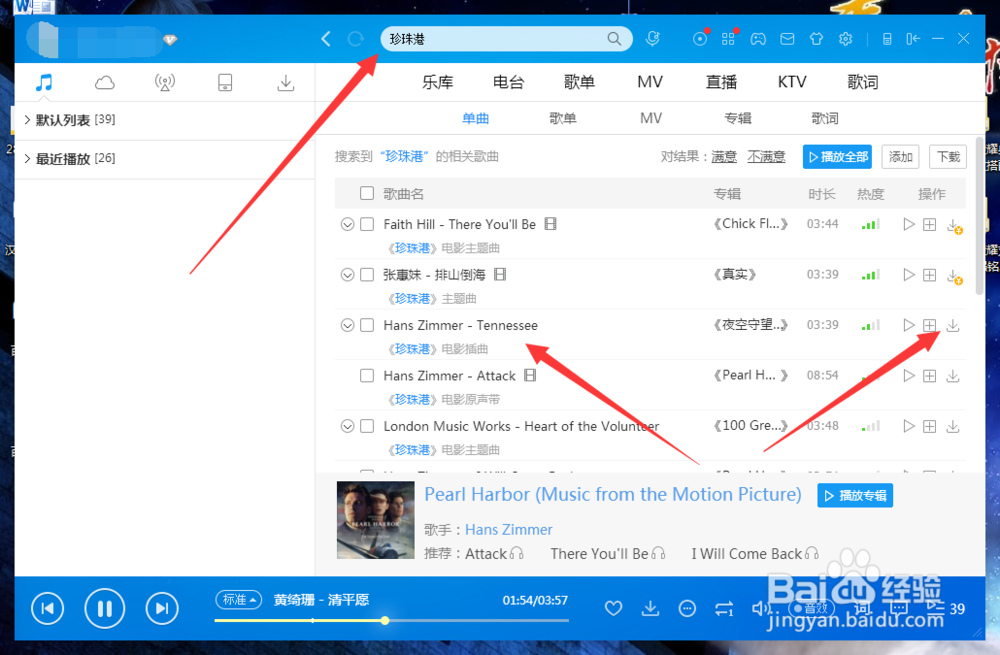This screenshot has height=655, width=1000.
Task: Click 播放专辑 button
Action: (855, 496)
